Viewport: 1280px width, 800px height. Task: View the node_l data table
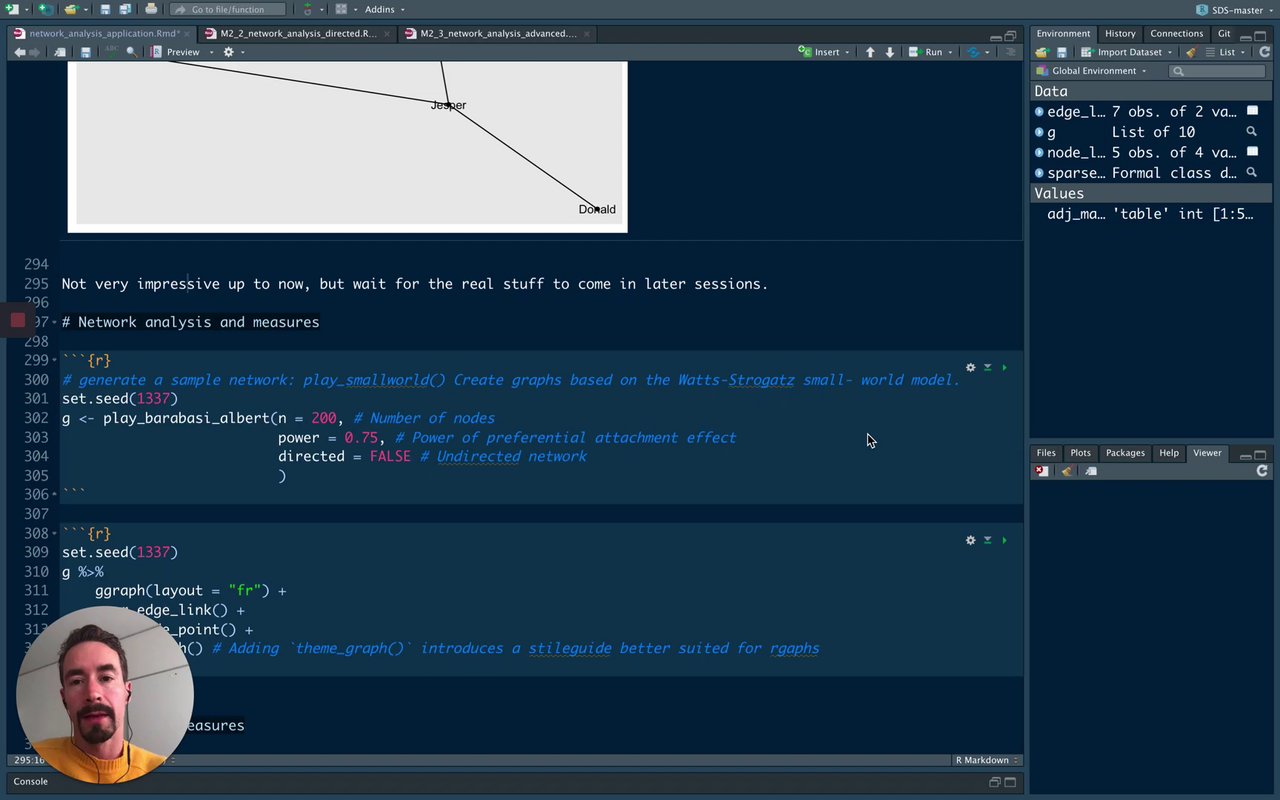point(1252,152)
